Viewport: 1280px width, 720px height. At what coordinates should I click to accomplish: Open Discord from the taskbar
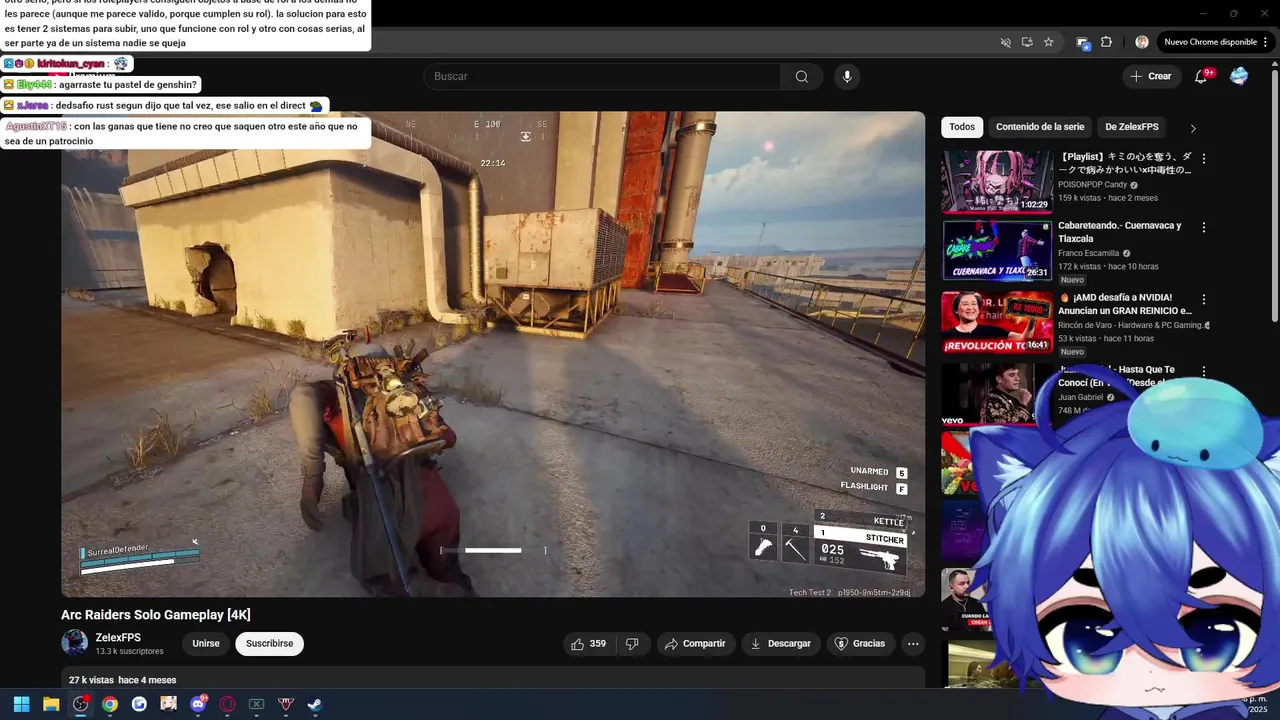198,704
